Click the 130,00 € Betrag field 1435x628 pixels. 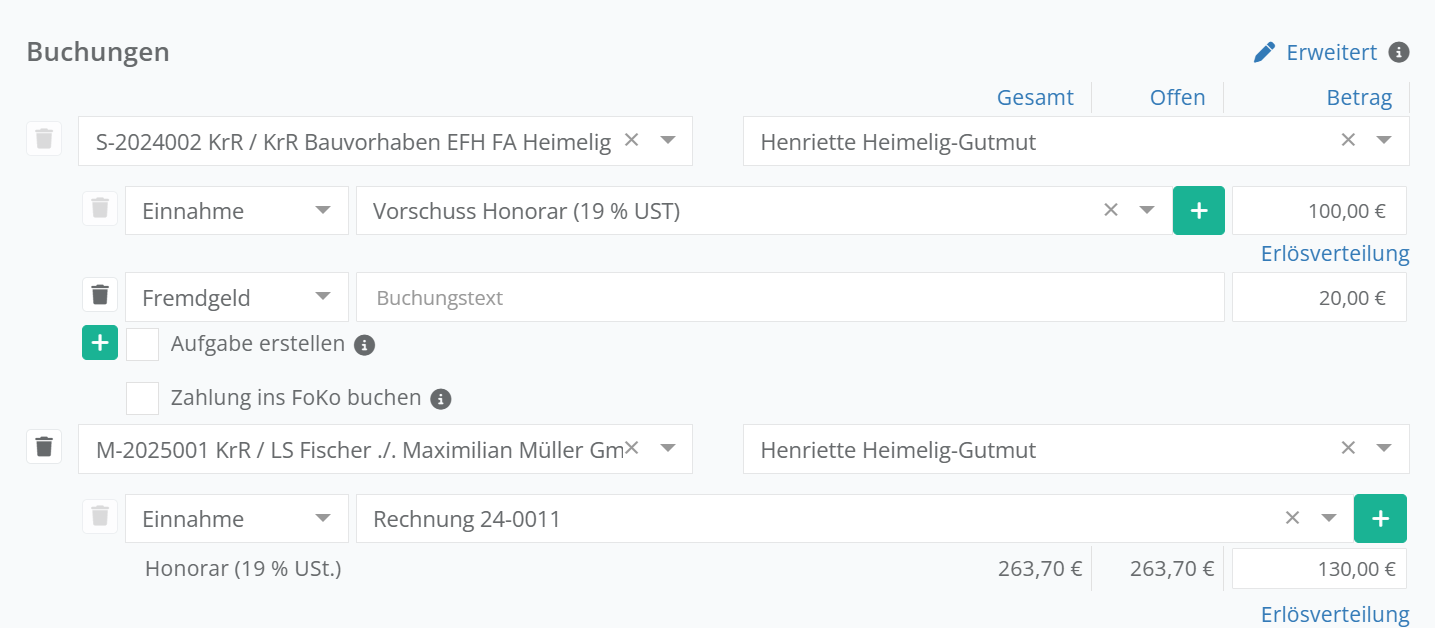pyautogui.click(x=1319, y=569)
